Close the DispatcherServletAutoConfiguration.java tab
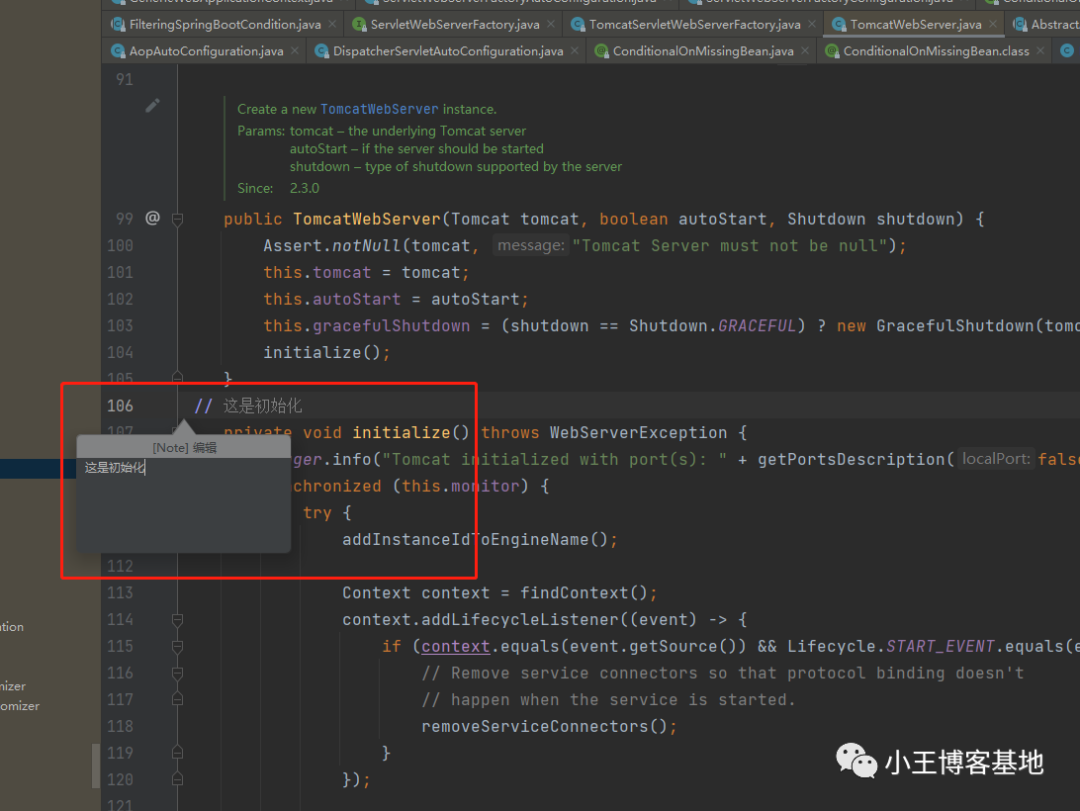Screen dimensions: 1080x811 click(574, 50)
